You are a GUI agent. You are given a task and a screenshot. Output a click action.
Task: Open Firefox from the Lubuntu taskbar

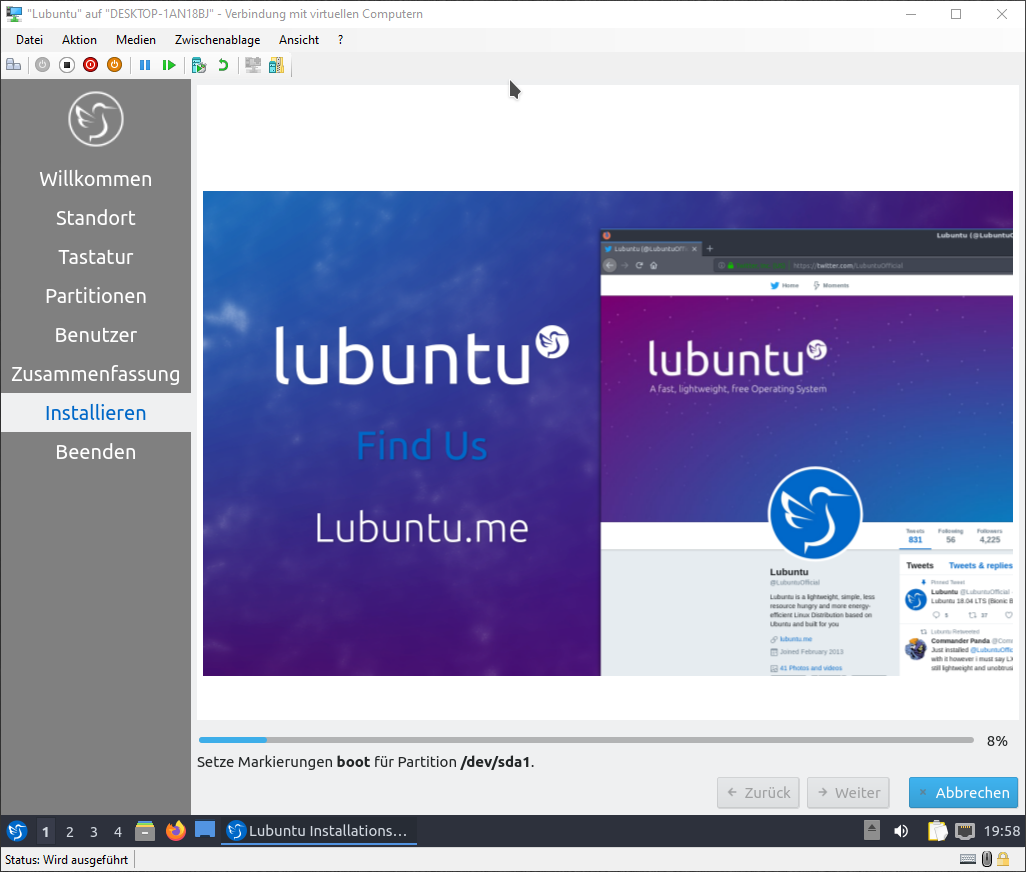(x=176, y=831)
